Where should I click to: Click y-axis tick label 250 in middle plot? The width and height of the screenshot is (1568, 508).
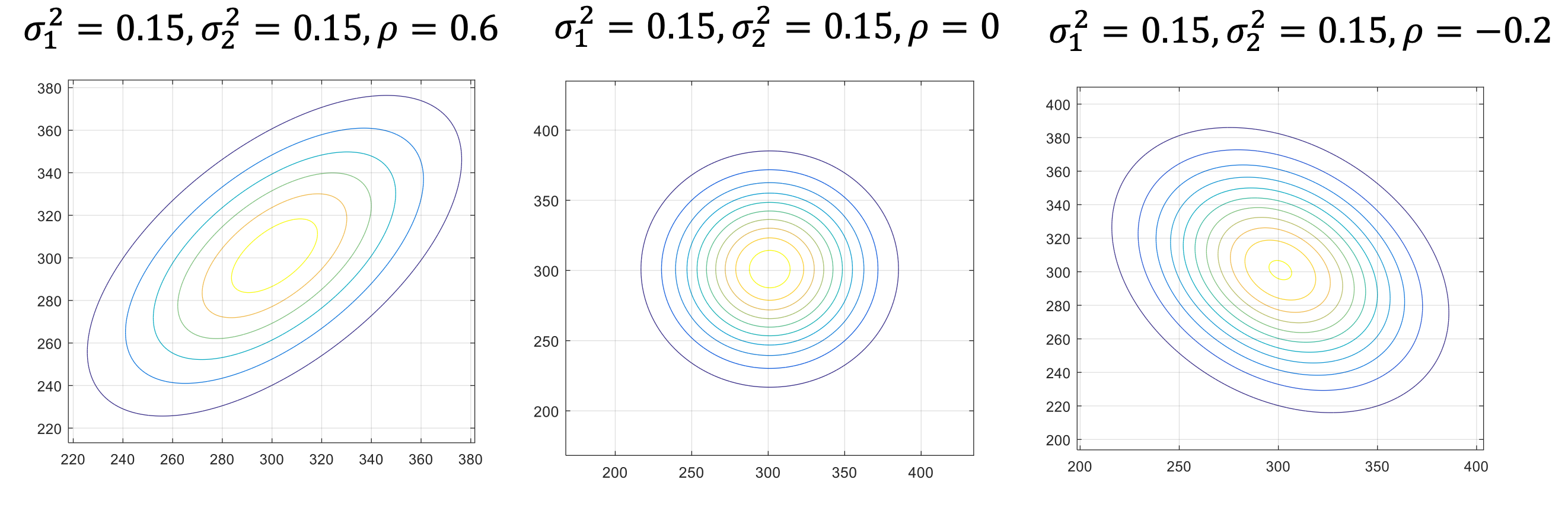tap(546, 341)
